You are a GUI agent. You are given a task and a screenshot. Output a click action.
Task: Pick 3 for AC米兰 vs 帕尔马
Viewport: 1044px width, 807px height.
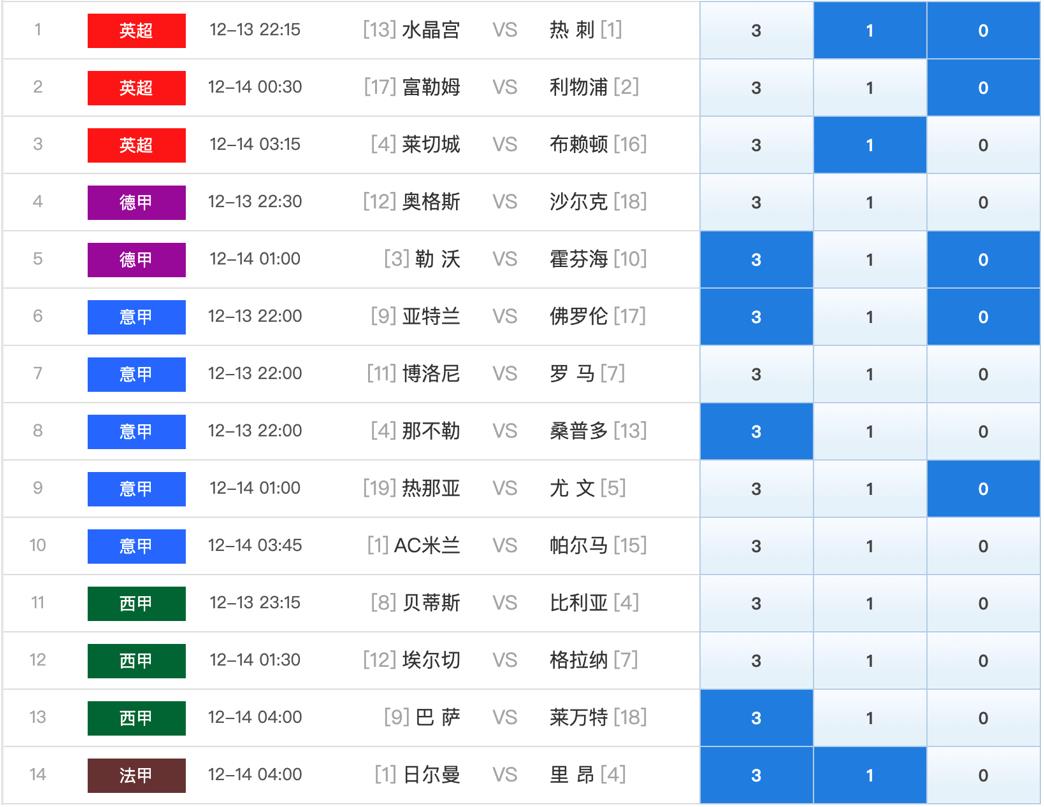pos(756,546)
